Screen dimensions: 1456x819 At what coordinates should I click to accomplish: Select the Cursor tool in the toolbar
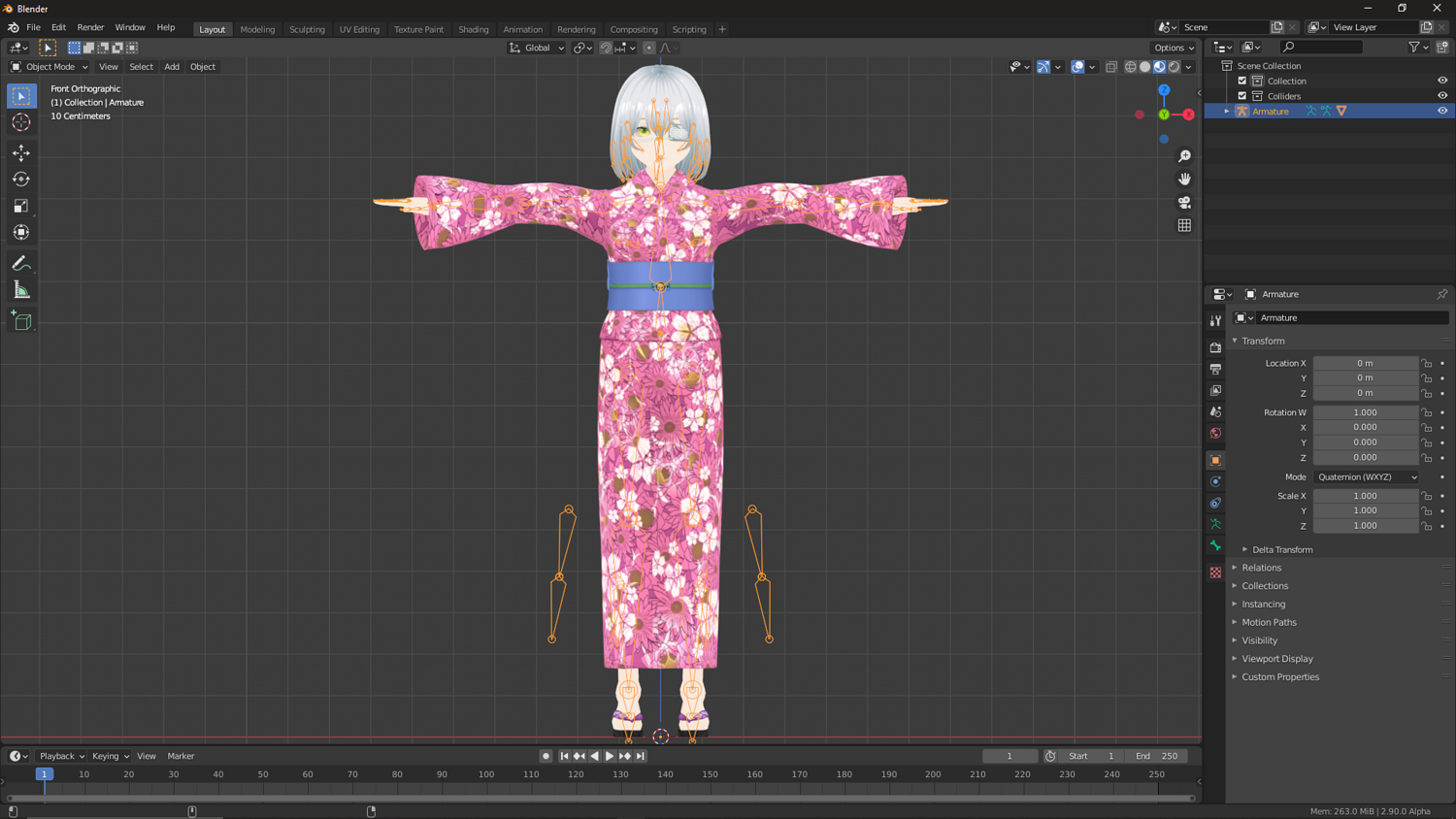(x=21, y=122)
